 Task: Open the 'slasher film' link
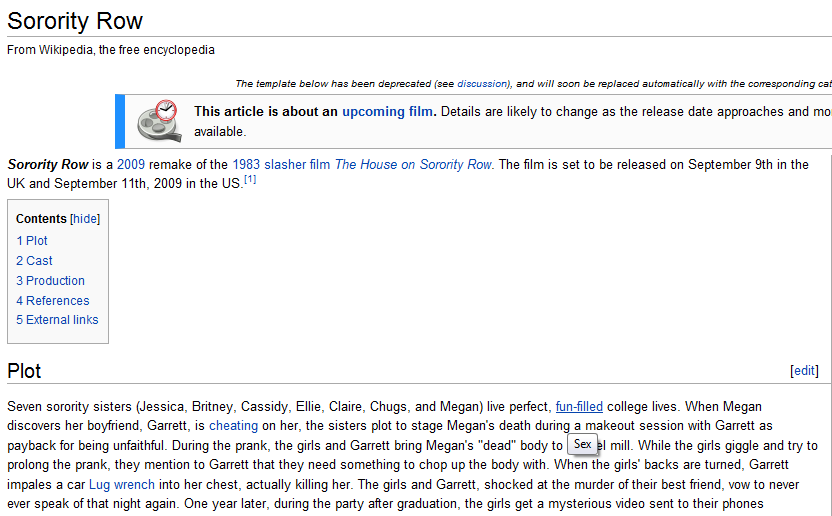coord(297,165)
